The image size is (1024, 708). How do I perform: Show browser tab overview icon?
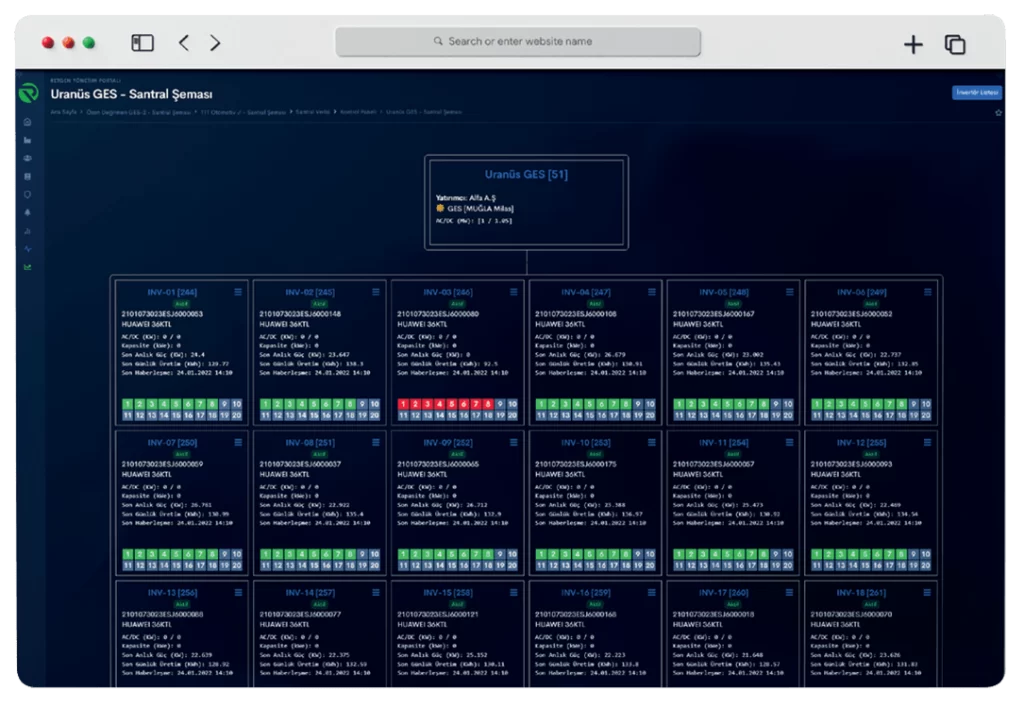click(x=955, y=44)
